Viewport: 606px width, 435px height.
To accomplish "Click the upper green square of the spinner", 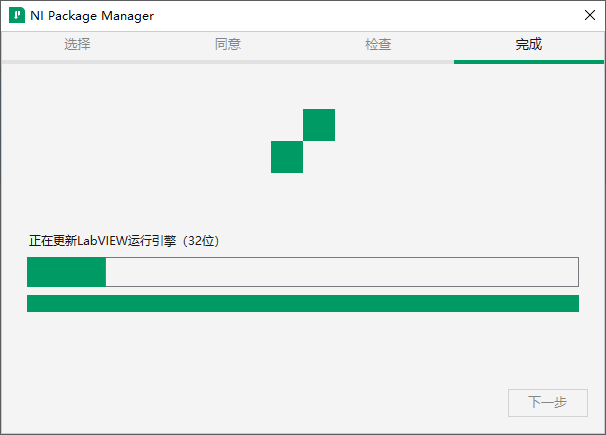I will (319, 125).
